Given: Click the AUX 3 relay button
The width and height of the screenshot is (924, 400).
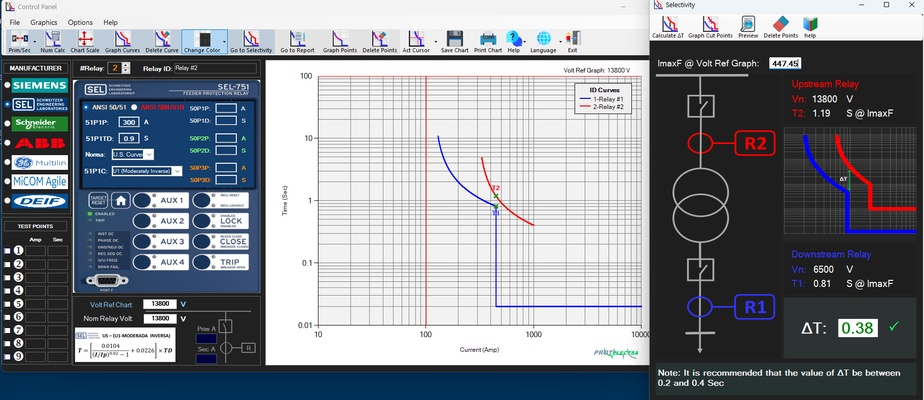Looking at the screenshot, I should tap(161, 242).
